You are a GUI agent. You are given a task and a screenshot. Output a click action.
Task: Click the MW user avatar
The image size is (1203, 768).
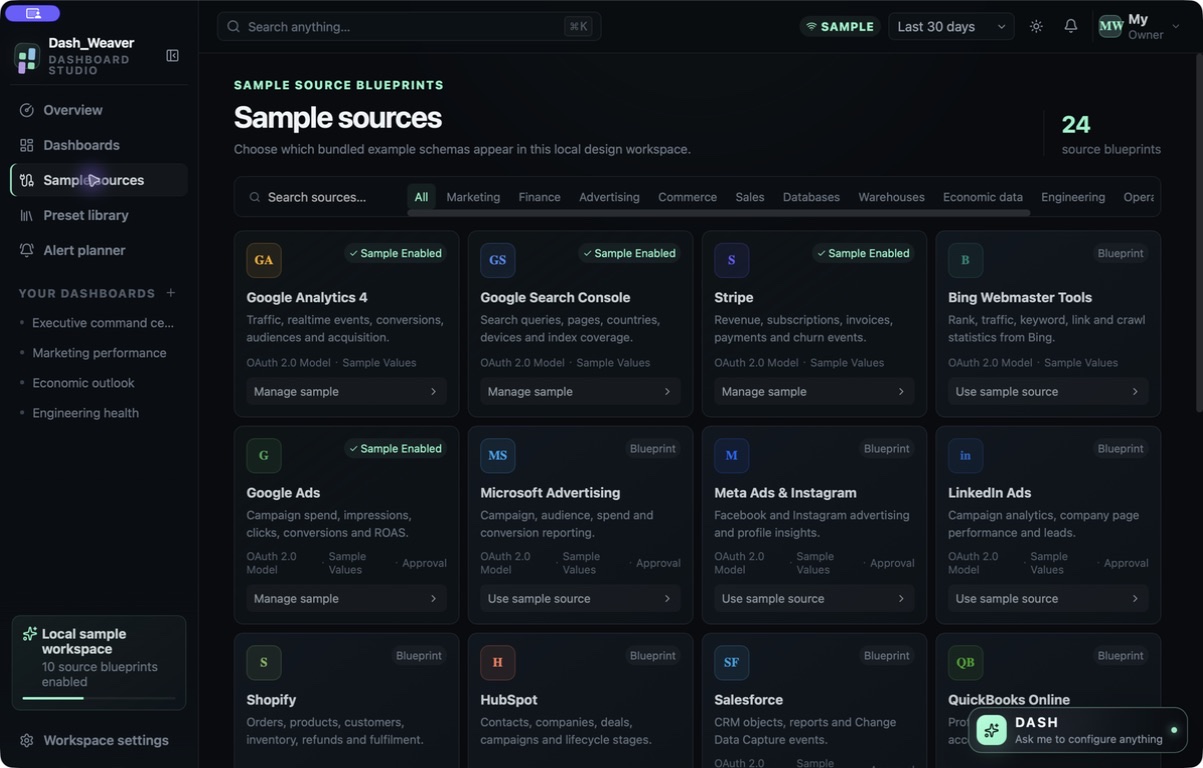tap(1110, 26)
